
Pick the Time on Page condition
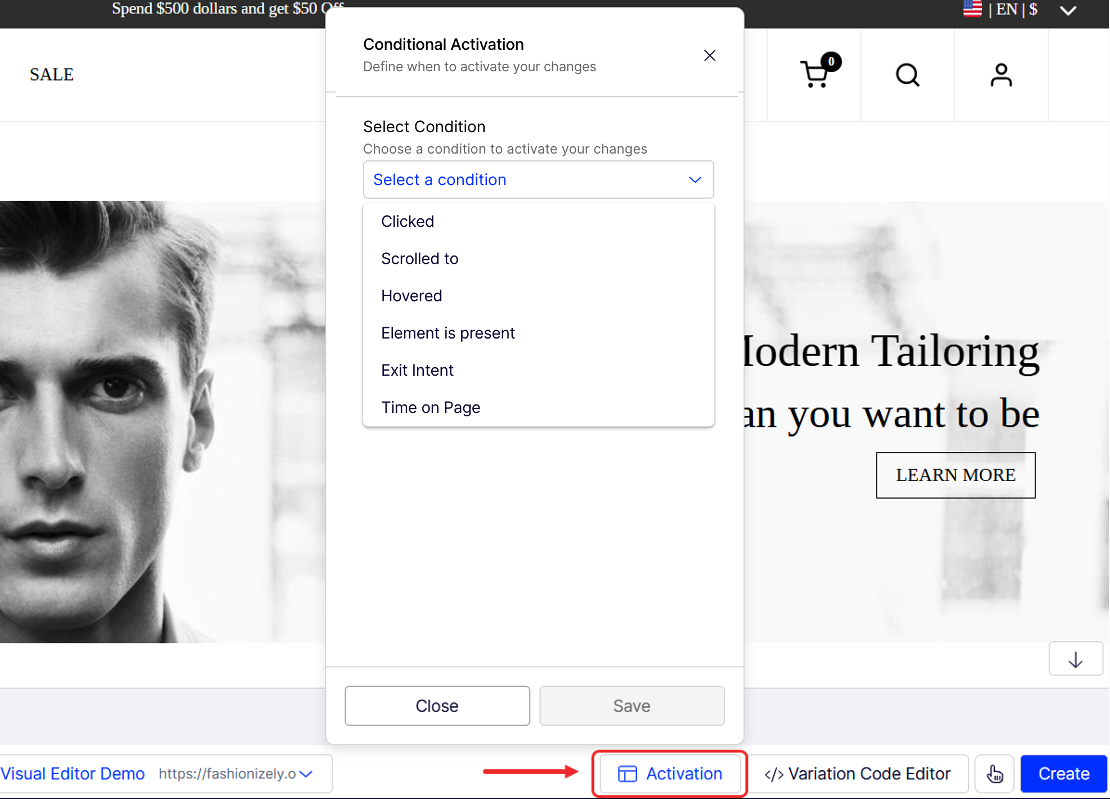click(431, 408)
